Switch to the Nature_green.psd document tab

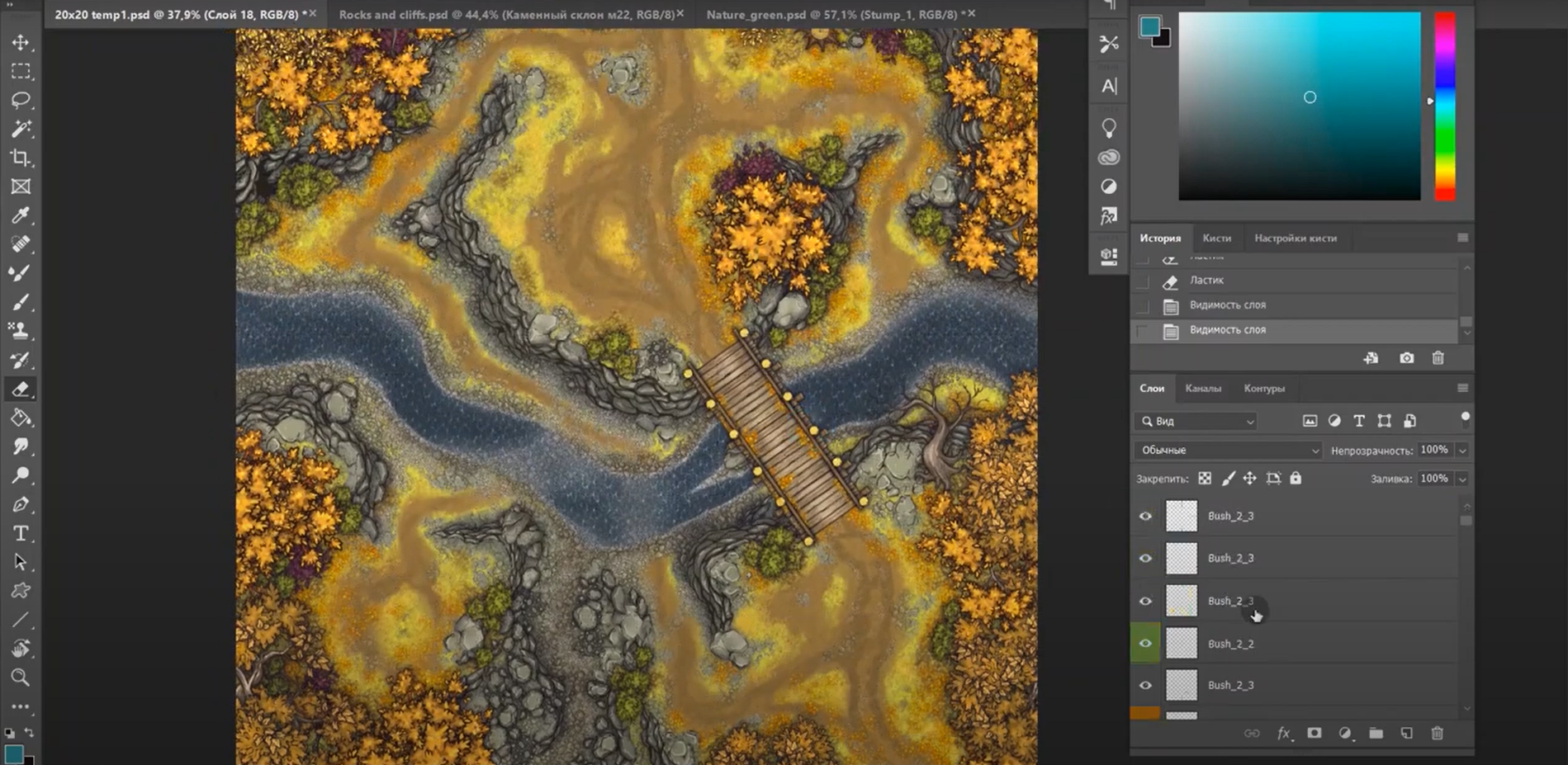[831, 14]
